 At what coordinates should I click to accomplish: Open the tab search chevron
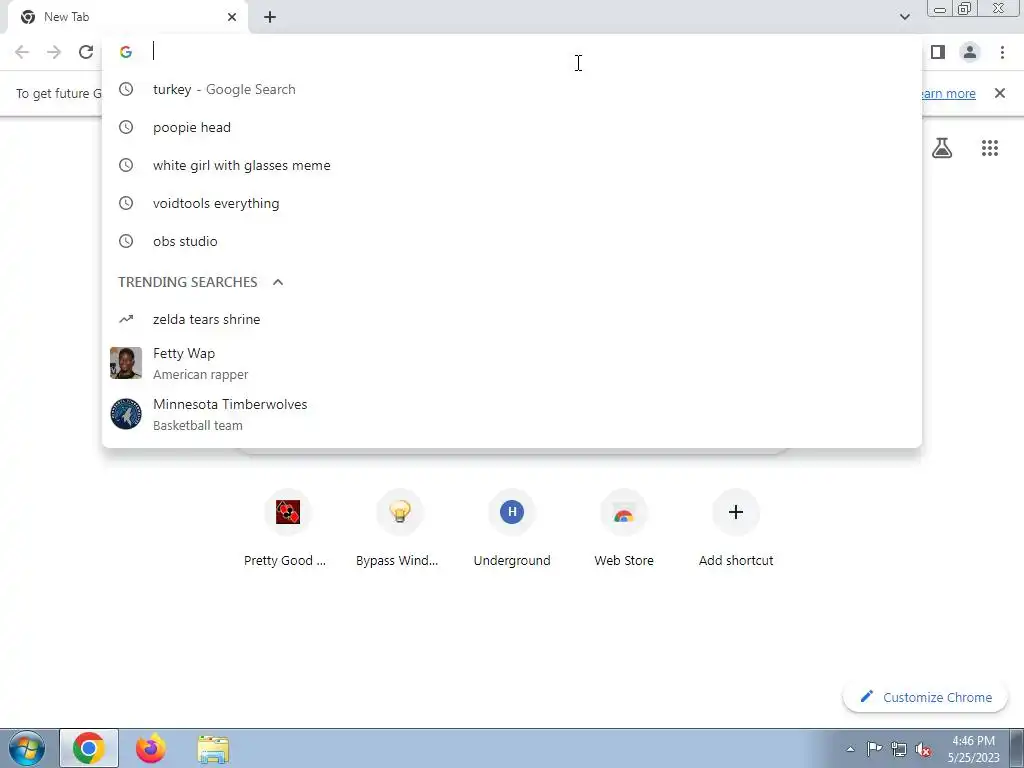(x=904, y=17)
